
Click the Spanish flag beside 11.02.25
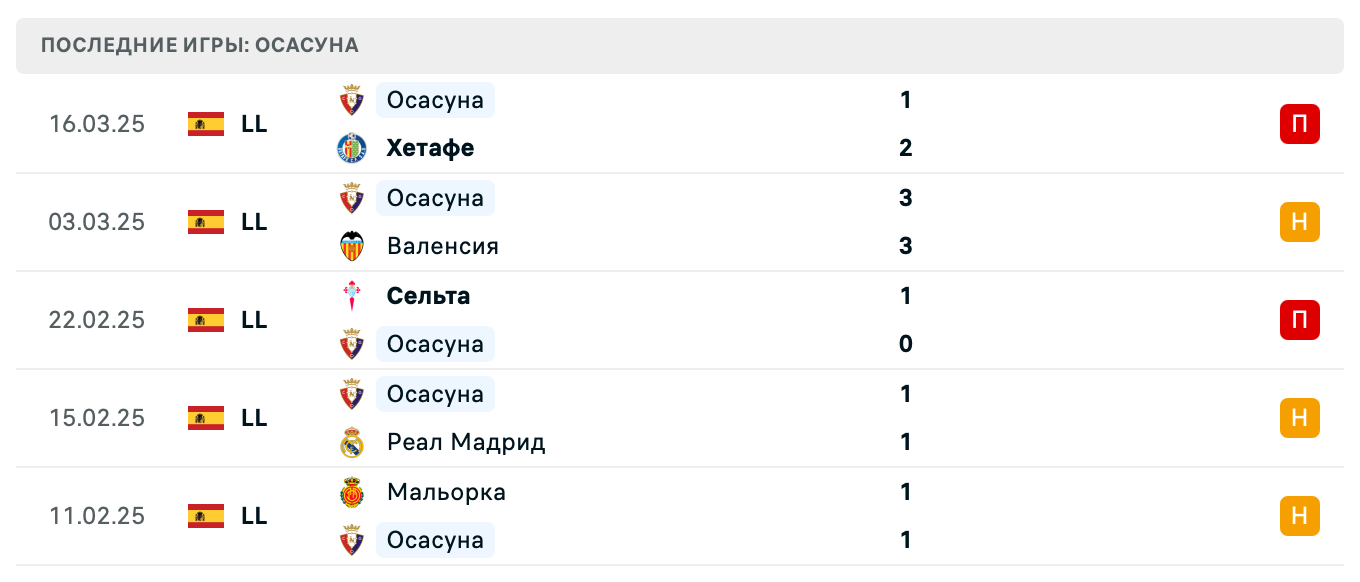(204, 516)
